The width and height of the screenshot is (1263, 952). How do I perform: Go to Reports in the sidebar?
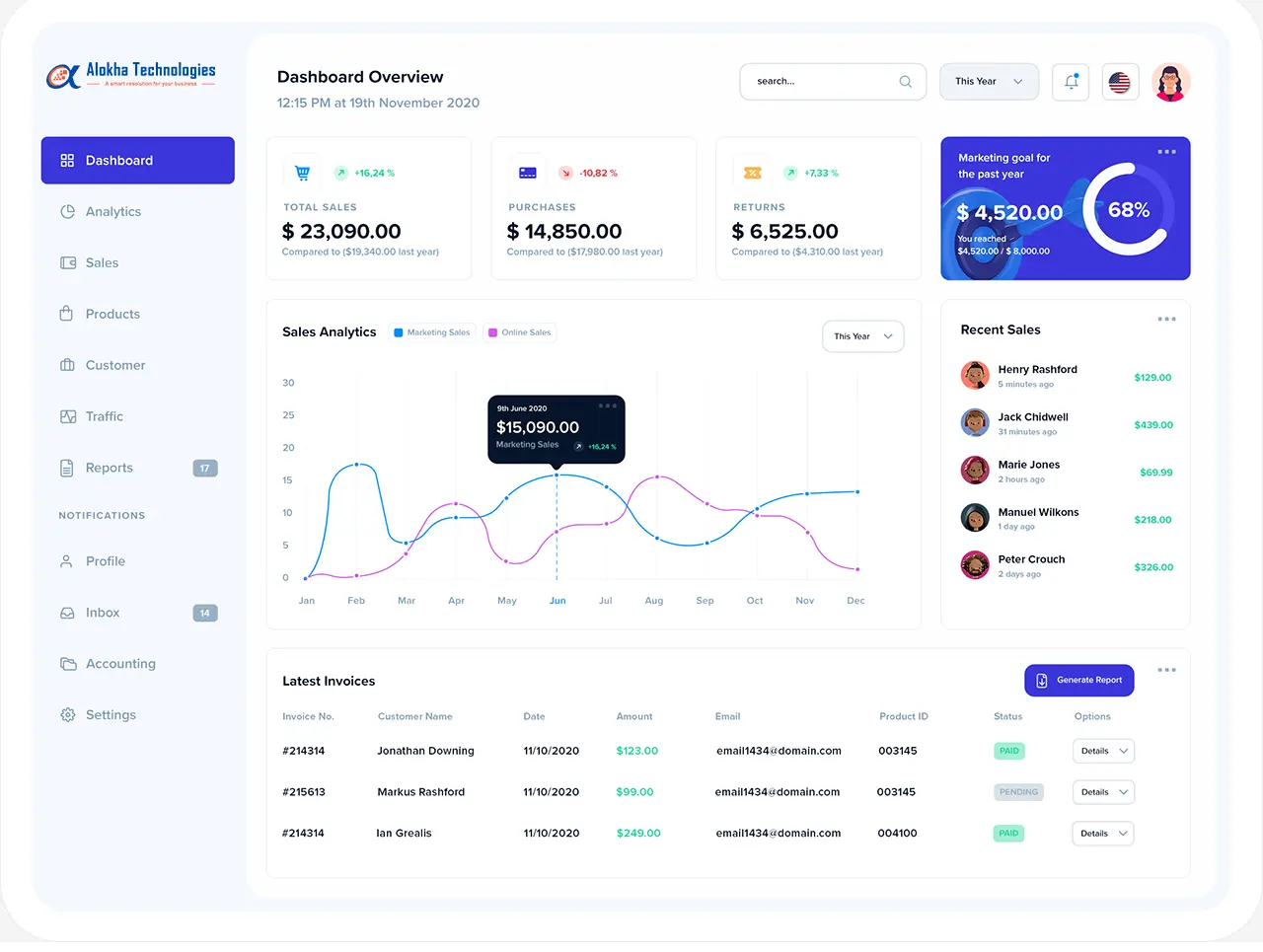pos(109,468)
